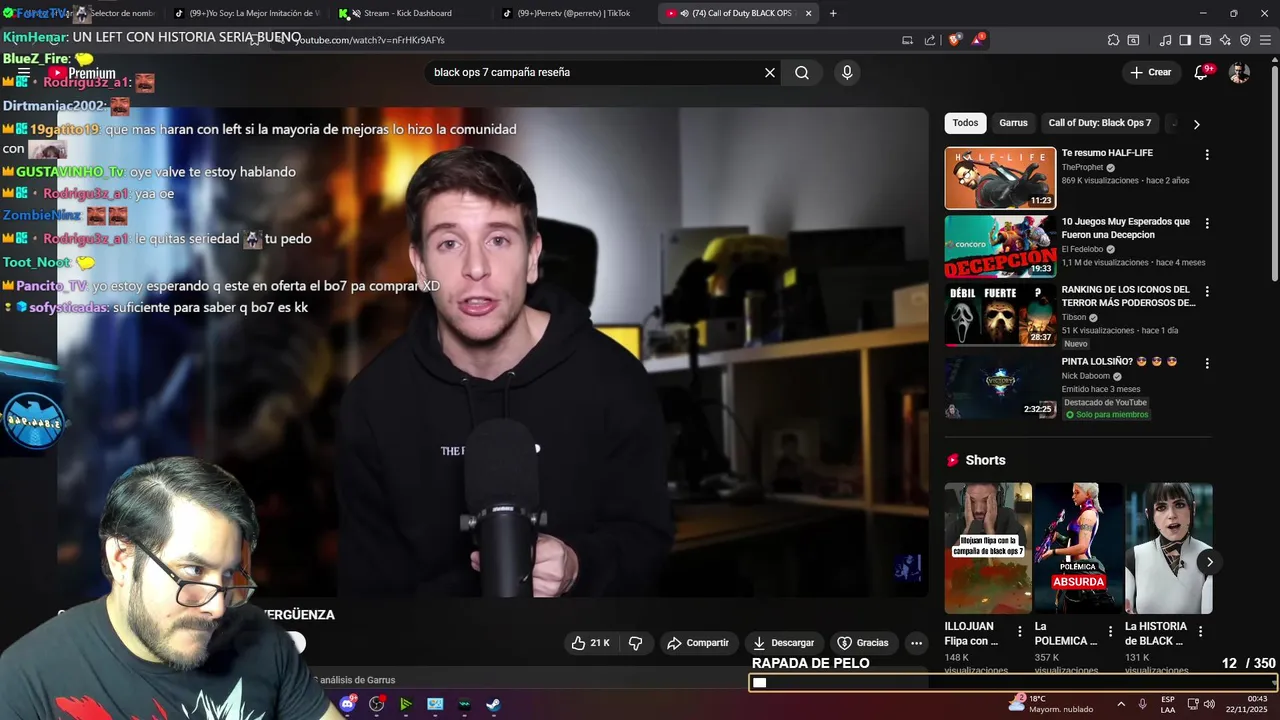
Task: Open PINTA LOLSIÑO video title link
Action: click(x=1120, y=361)
